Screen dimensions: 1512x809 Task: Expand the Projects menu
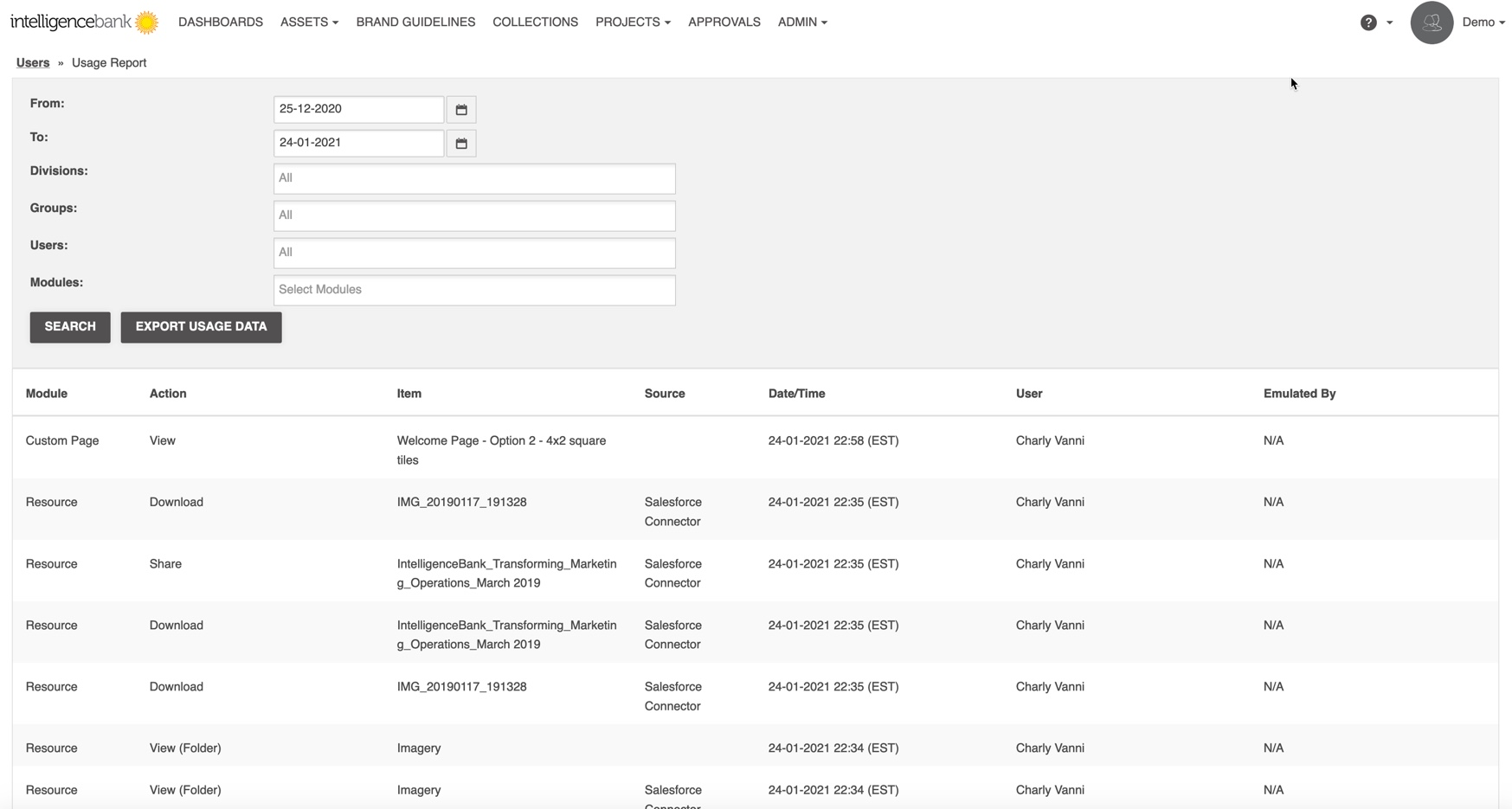click(x=633, y=22)
